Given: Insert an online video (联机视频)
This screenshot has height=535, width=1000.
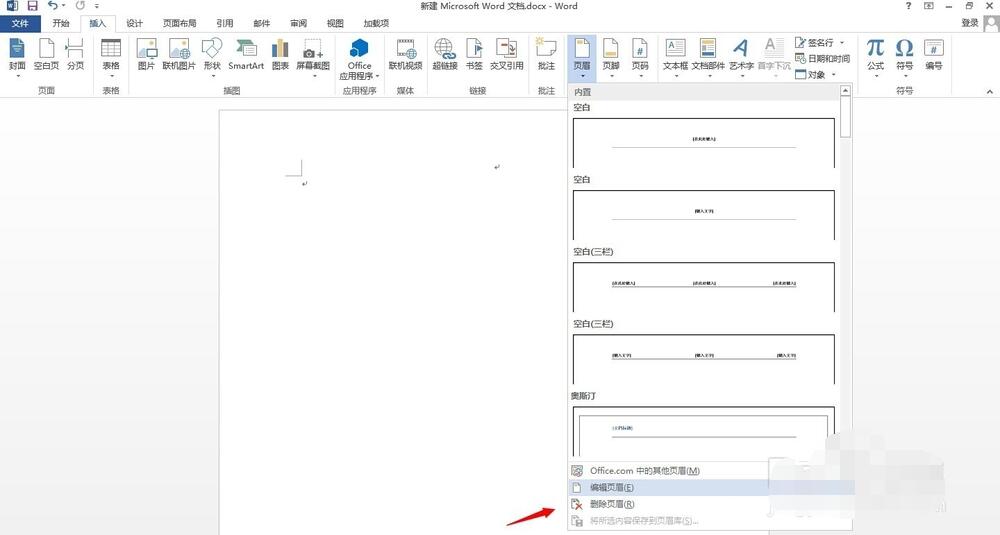Looking at the screenshot, I should 406,55.
